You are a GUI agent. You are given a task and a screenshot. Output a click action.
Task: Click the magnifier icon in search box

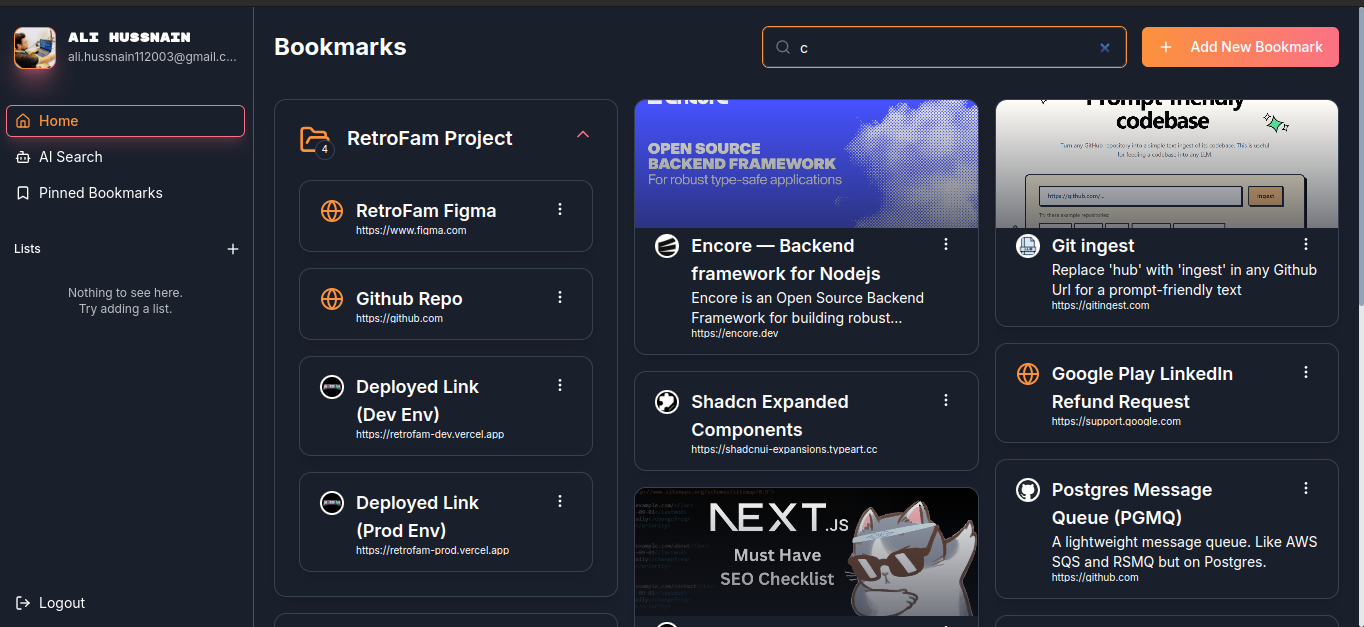point(784,47)
